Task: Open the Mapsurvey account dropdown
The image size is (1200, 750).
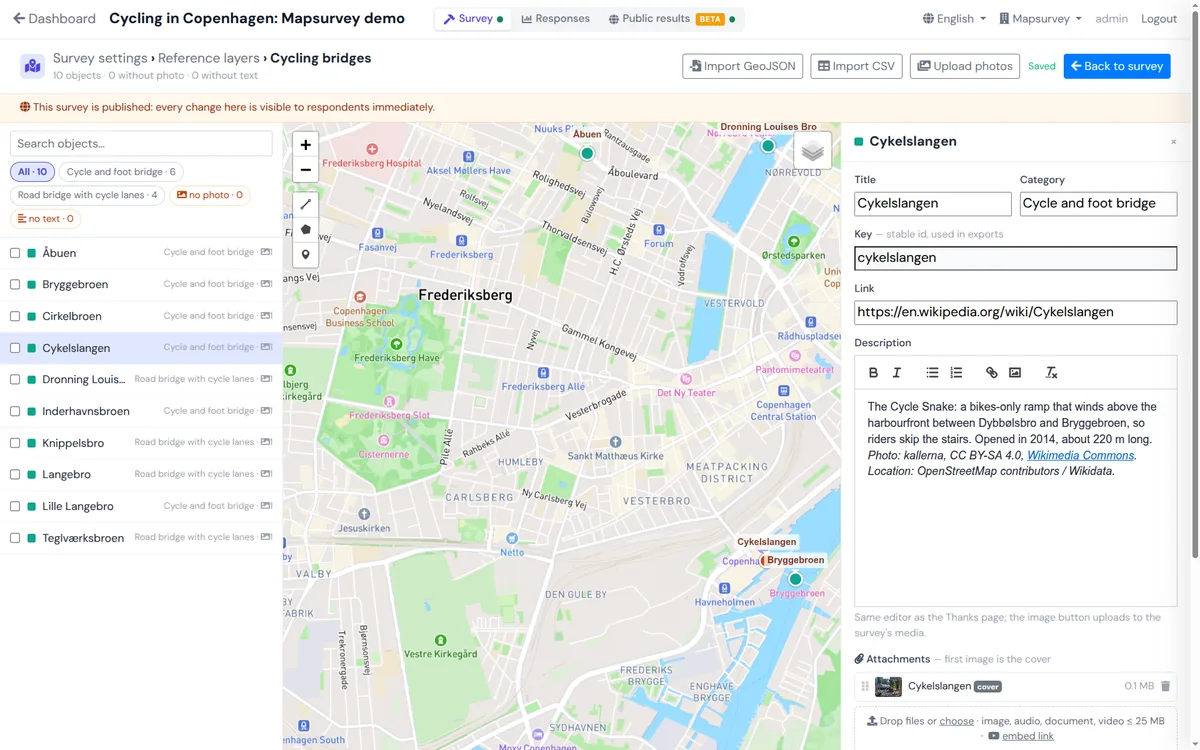Action: (x=1040, y=19)
